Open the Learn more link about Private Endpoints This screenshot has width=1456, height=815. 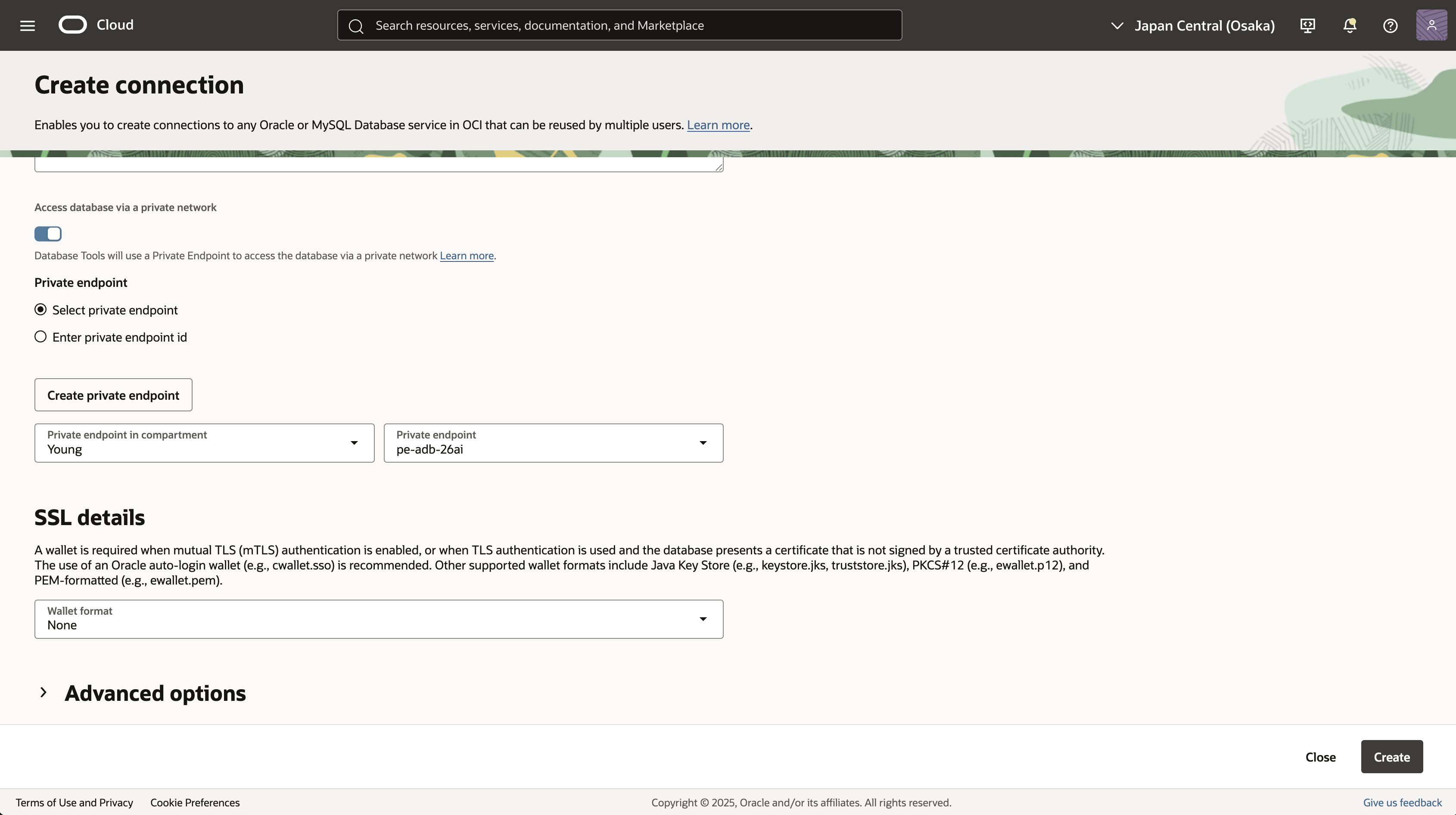click(466, 255)
